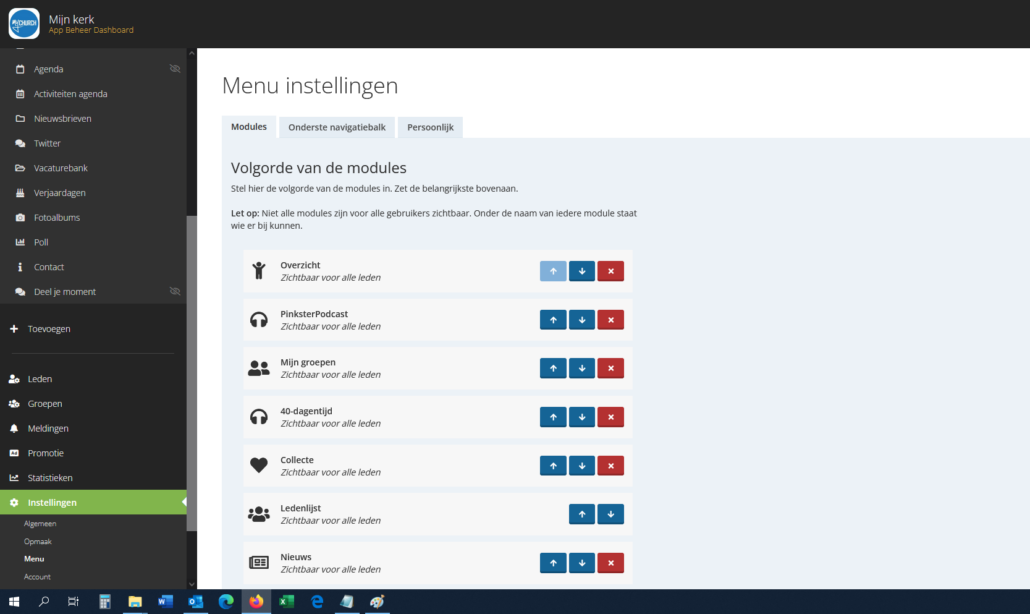Viewport: 1030px width, 614px height.
Task: Move Ledenlijst module down
Action: [610, 514]
